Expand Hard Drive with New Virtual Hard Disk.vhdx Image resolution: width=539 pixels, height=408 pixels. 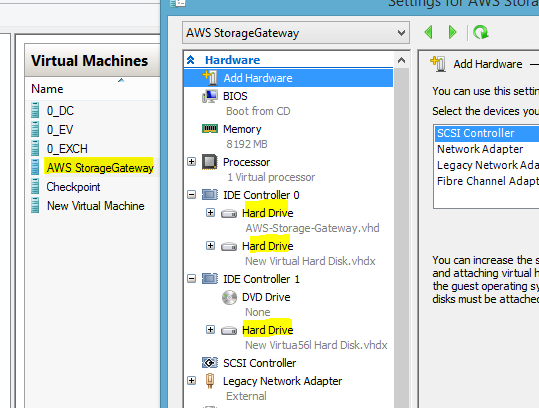pyautogui.click(x=210, y=246)
